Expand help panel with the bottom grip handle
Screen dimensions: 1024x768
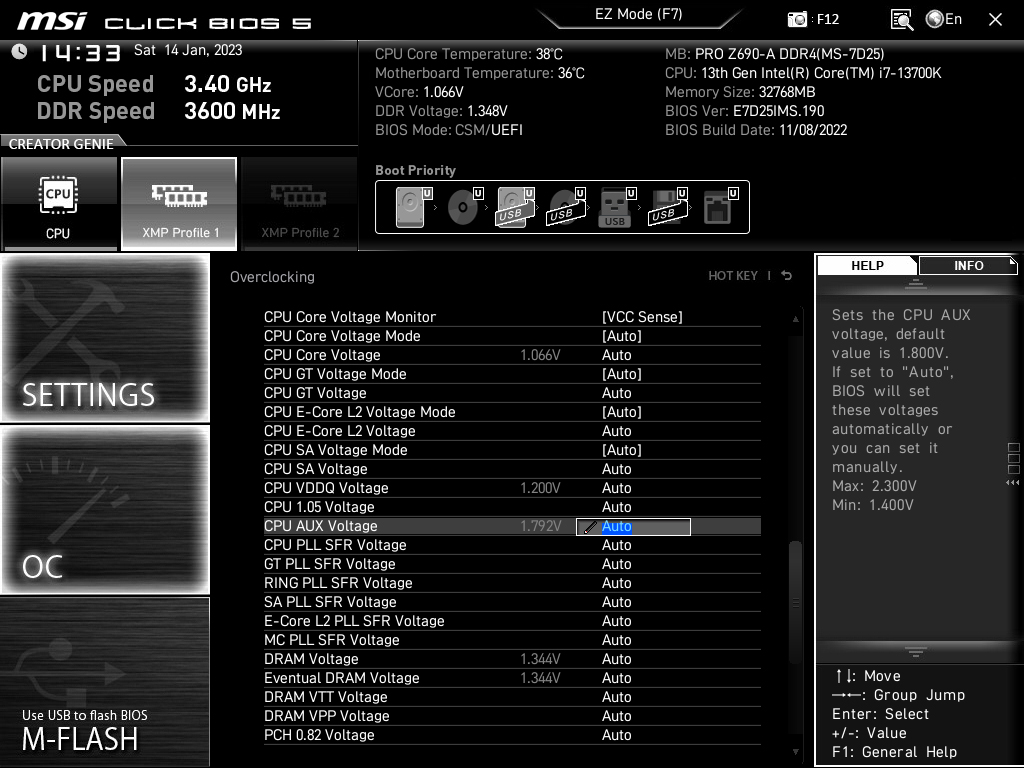[x=915, y=651]
